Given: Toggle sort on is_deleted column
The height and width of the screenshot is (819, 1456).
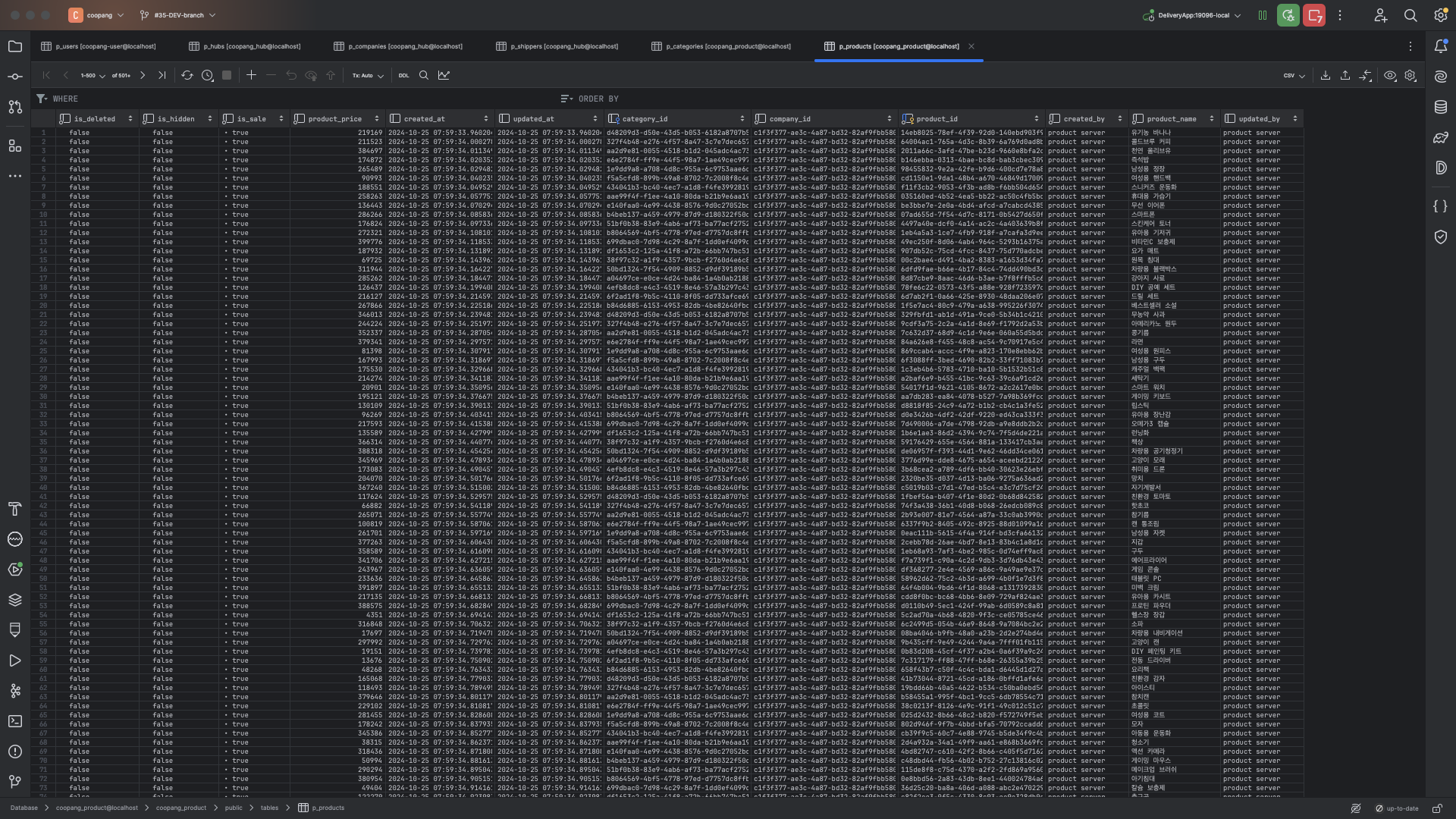Looking at the screenshot, I should click(x=130, y=119).
